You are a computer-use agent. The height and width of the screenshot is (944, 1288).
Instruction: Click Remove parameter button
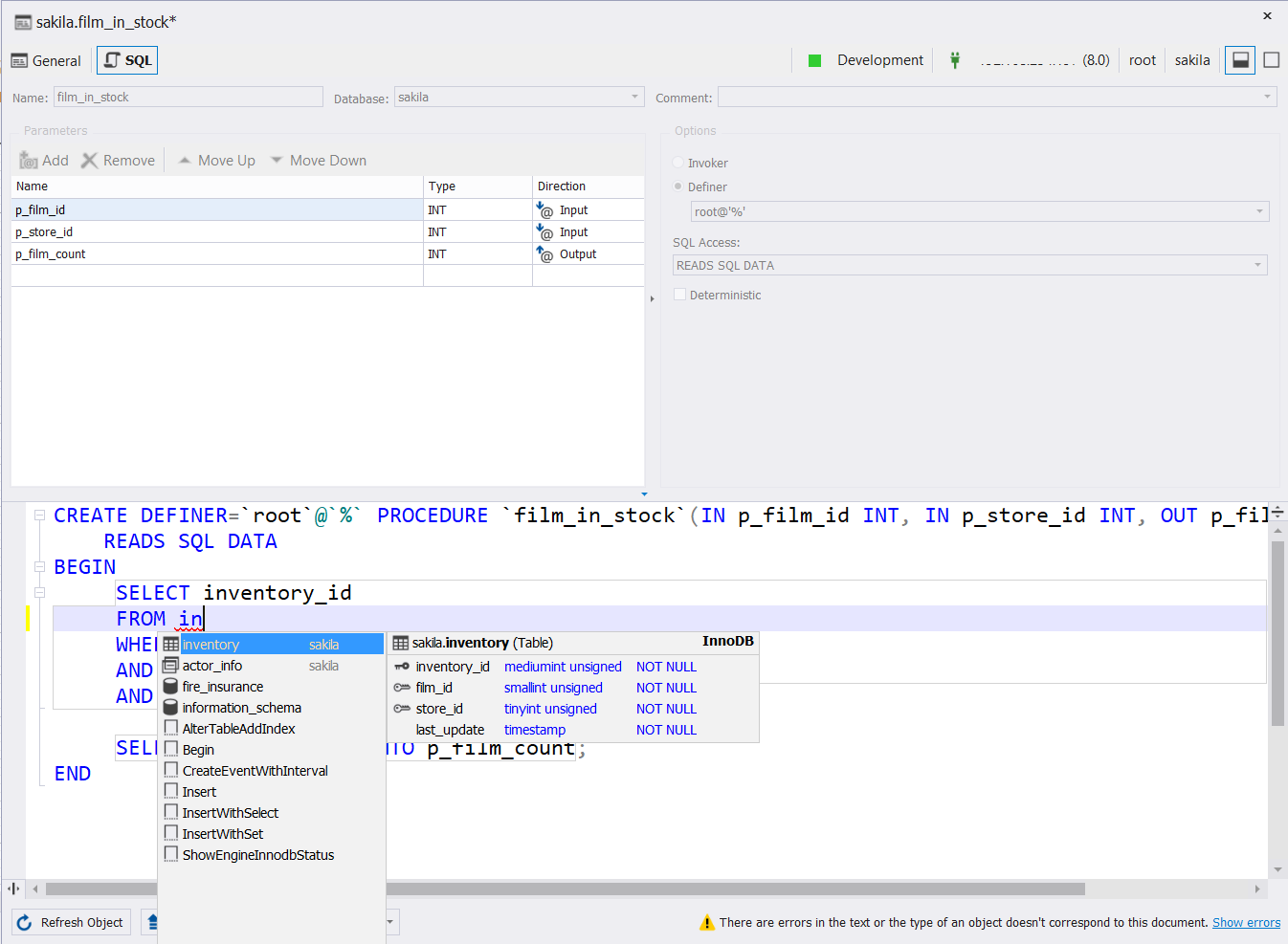(x=118, y=161)
